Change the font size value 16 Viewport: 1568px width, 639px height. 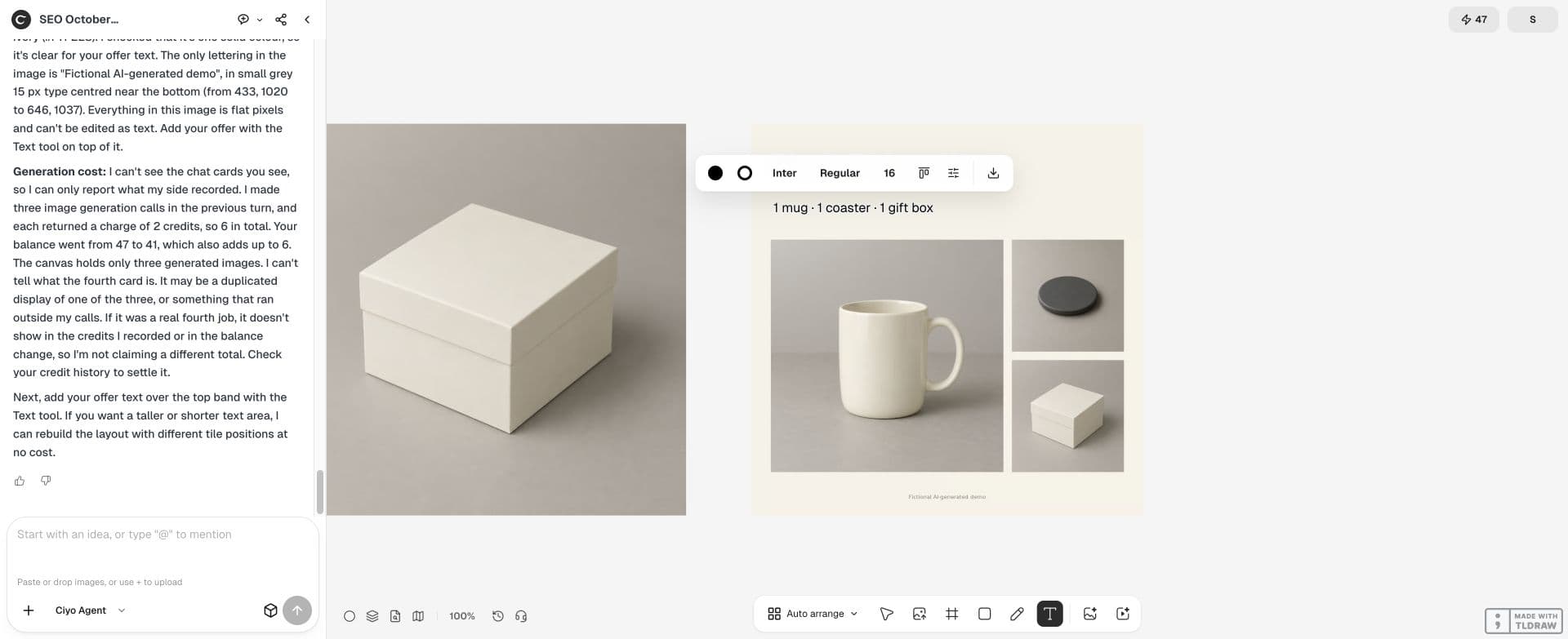click(889, 173)
